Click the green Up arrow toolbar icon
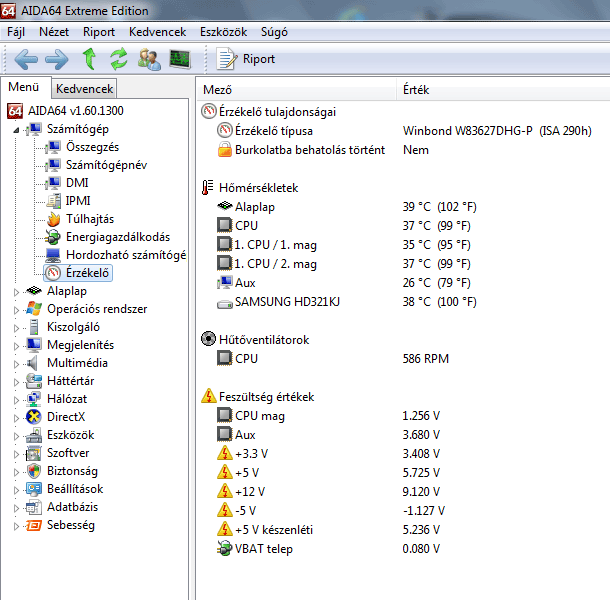This screenshot has height=600, width=610. click(x=89, y=59)
